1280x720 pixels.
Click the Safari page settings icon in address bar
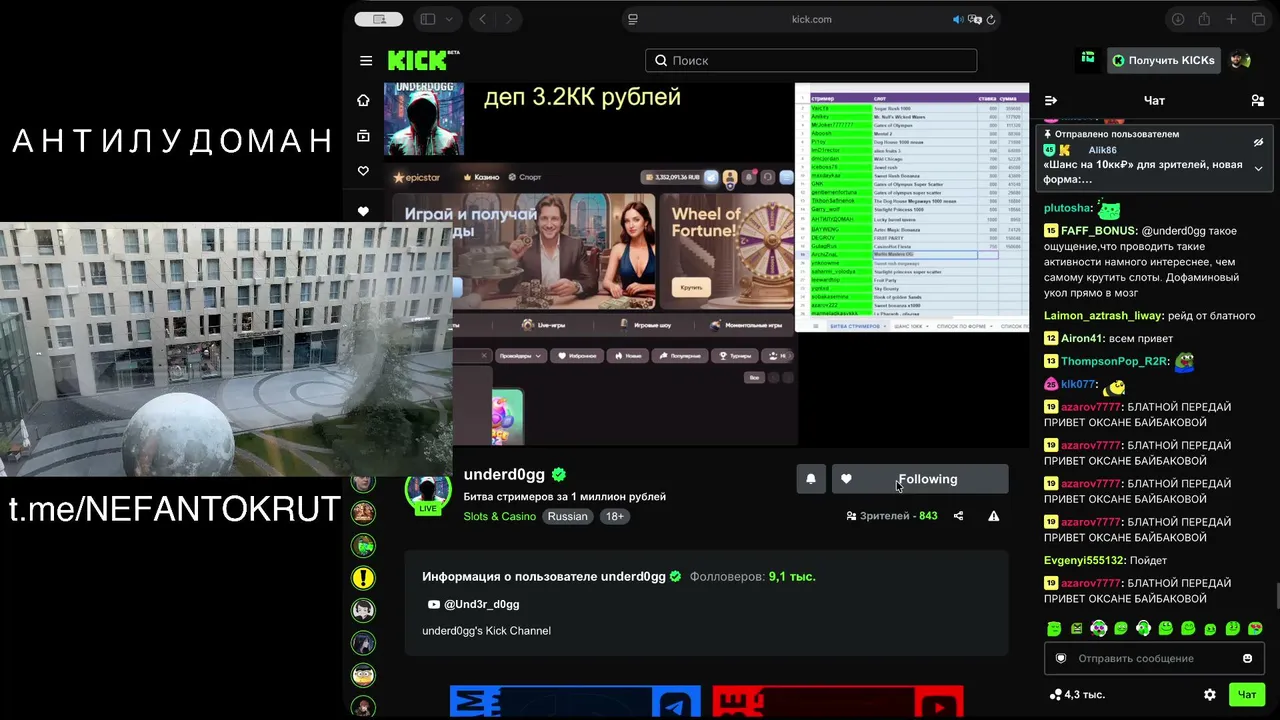(632, 19)
